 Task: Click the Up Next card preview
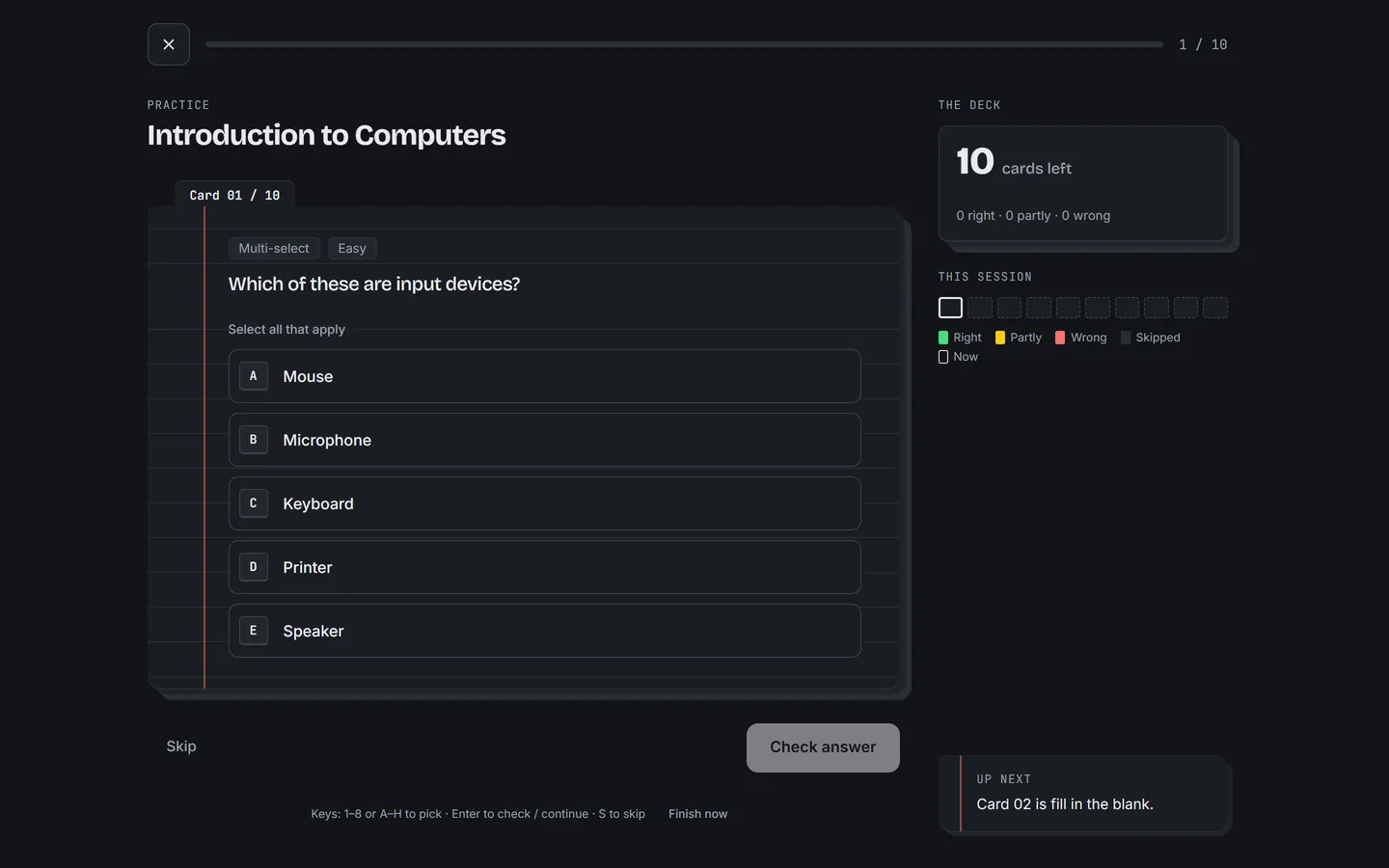1084,793
